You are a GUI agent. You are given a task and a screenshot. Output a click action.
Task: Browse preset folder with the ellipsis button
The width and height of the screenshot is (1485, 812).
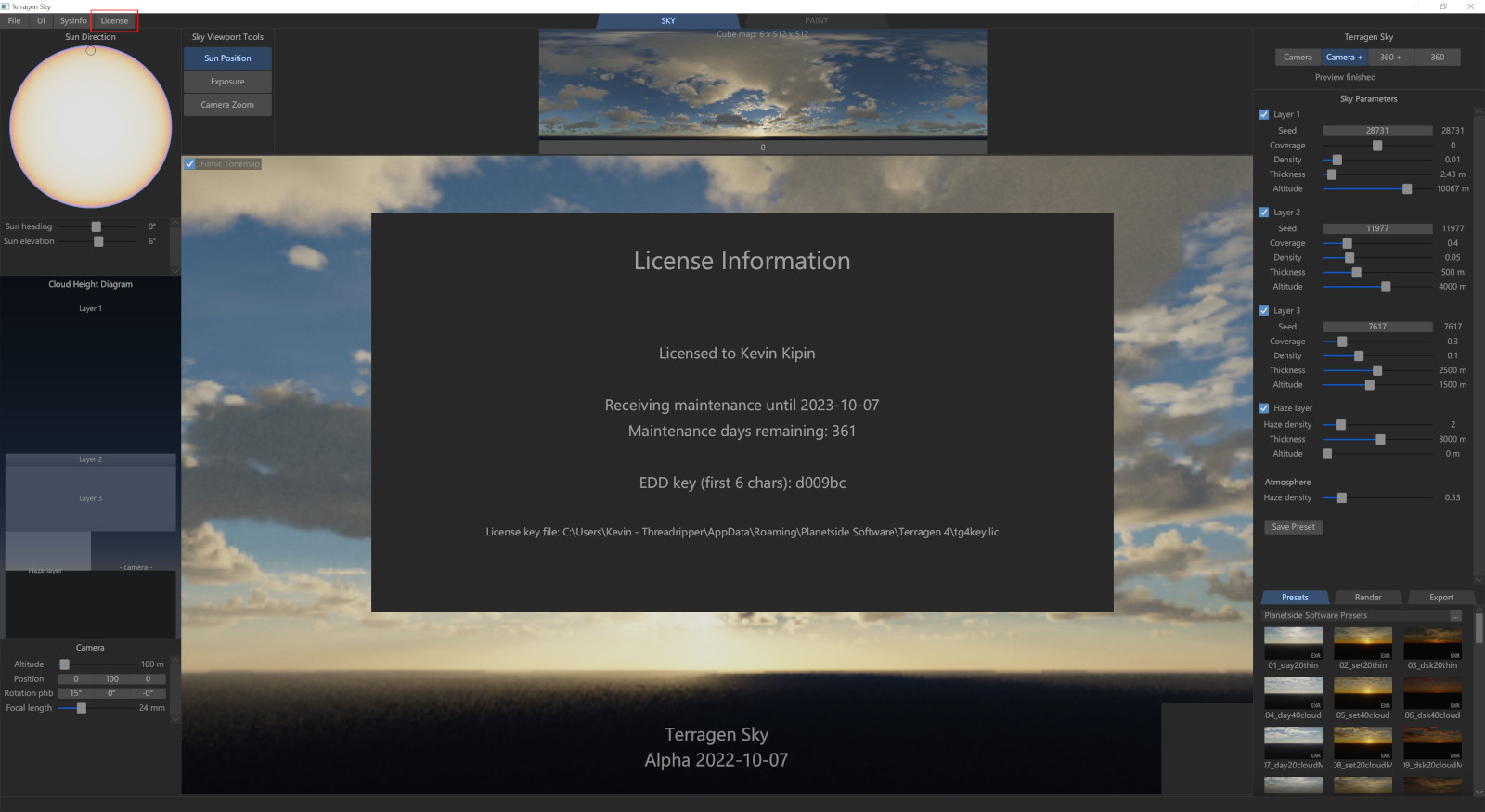[x=1455, y=615]
